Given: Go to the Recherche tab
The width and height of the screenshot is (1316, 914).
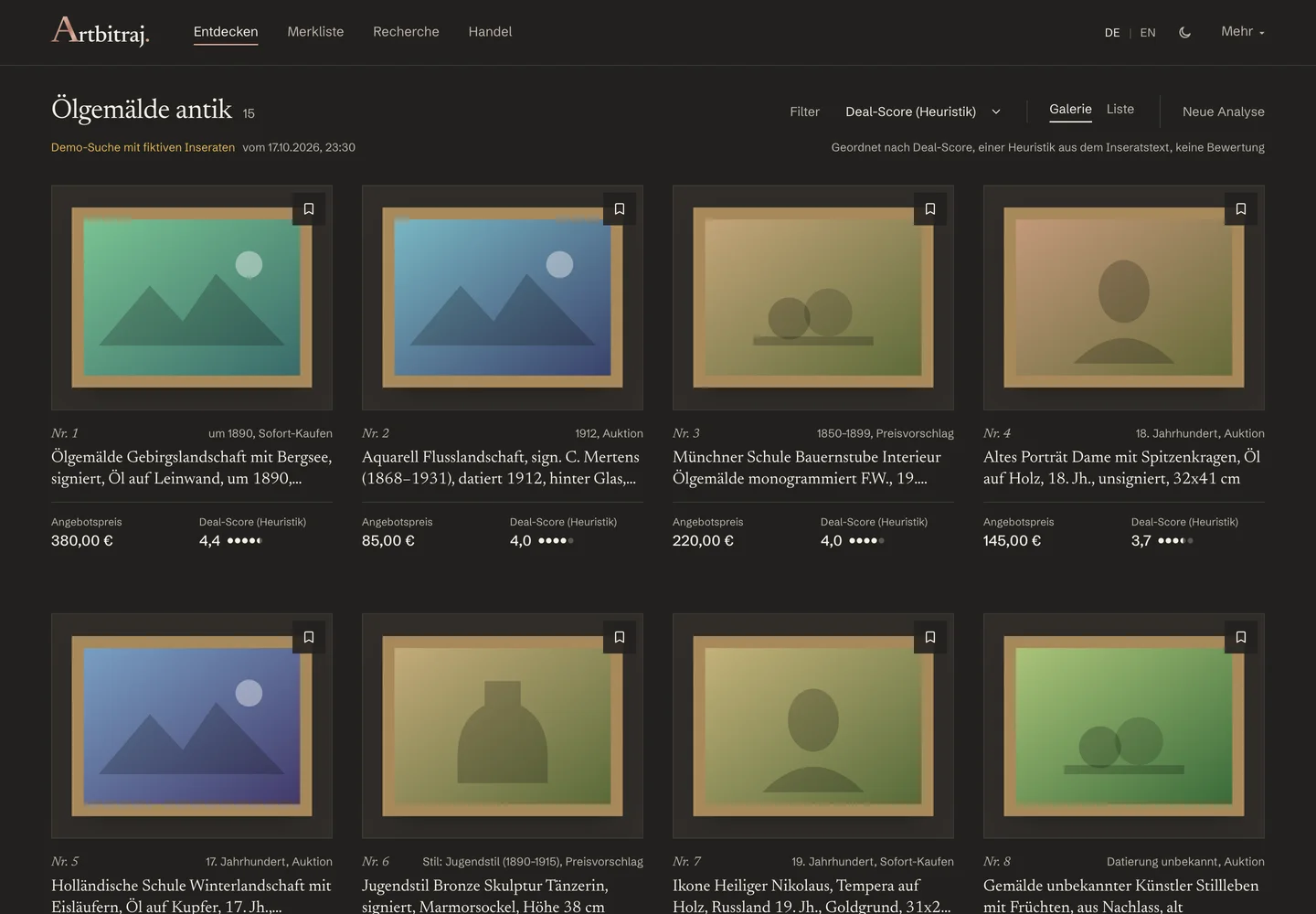Looking at the screenshot, I should [406, 31].
